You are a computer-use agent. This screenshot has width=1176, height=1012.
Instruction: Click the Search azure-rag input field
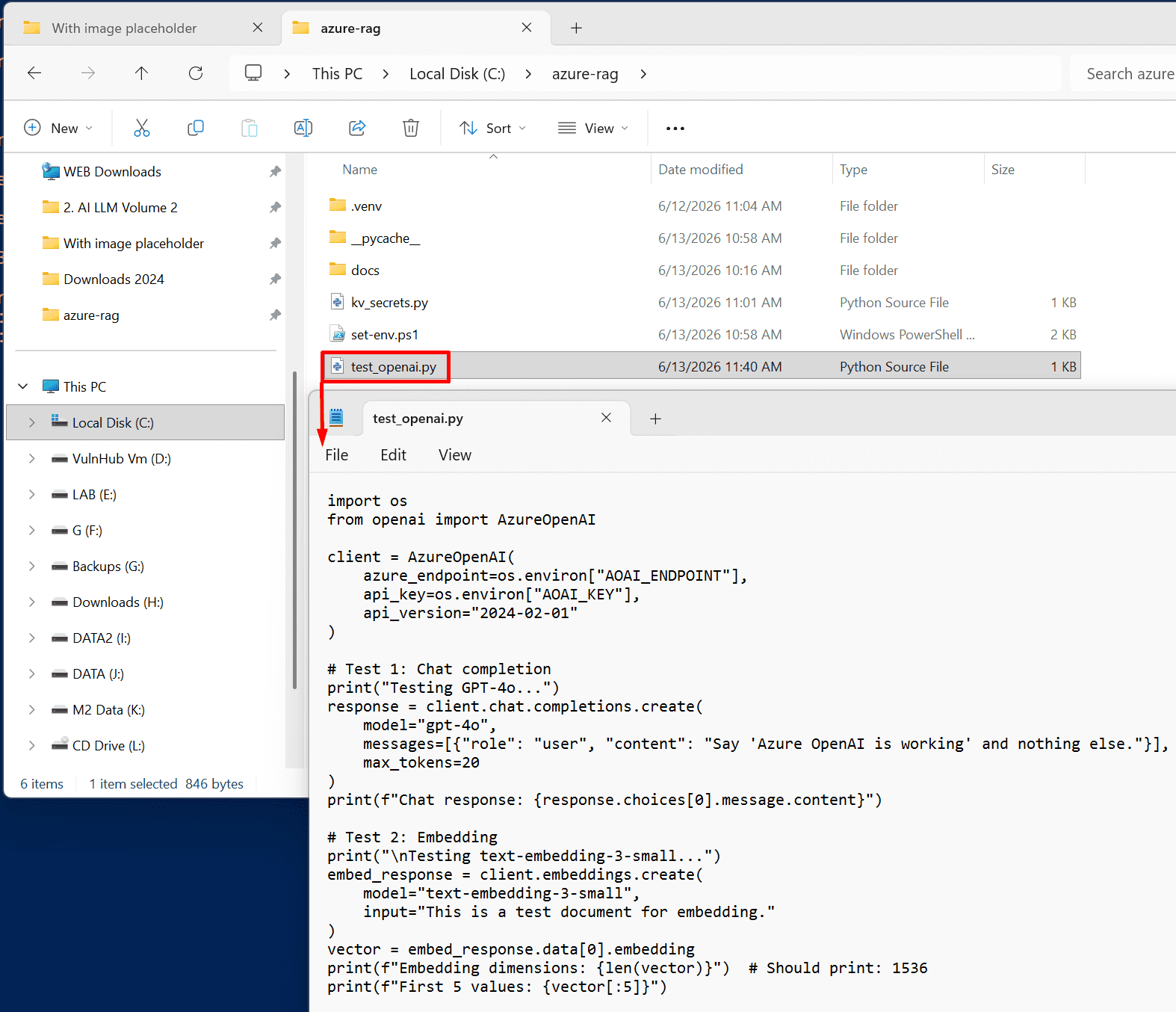tap(1124, 73)
